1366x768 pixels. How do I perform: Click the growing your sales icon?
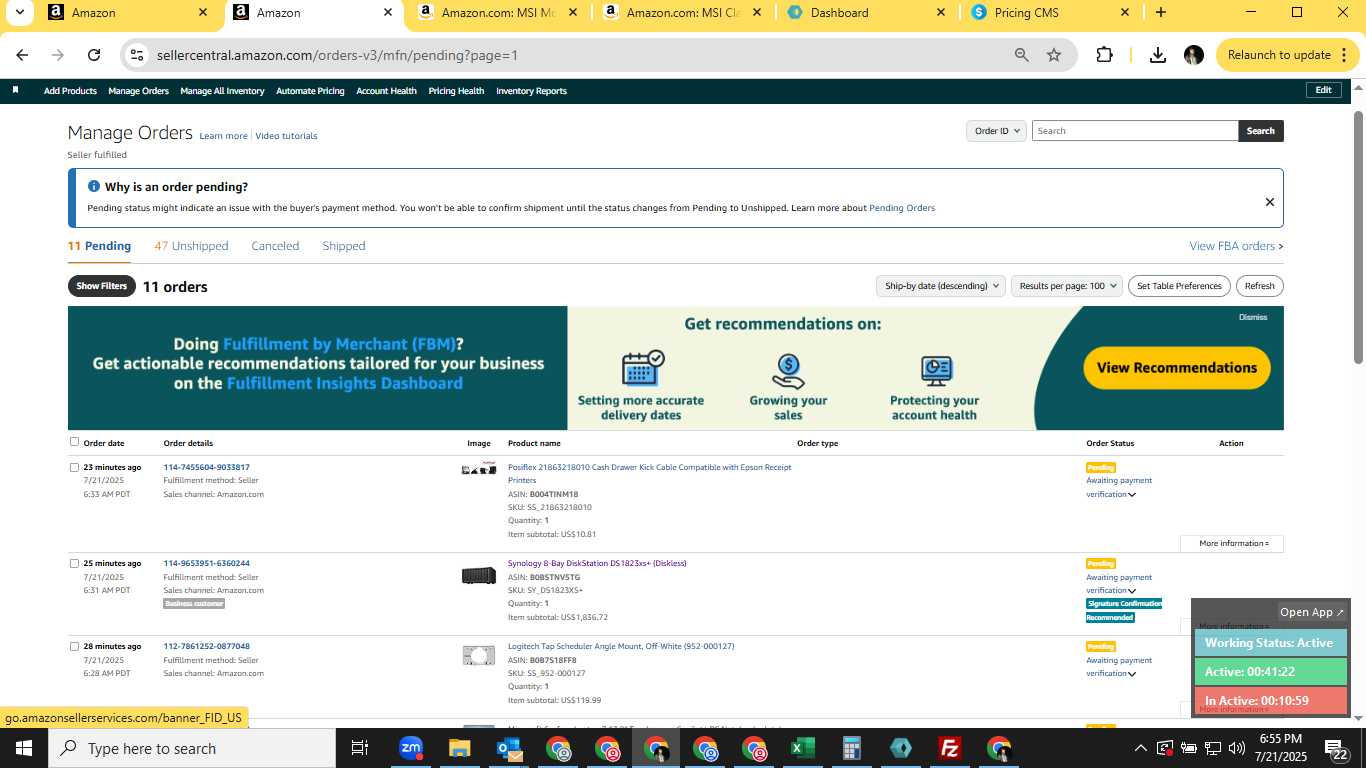pyautogui.click(x=788, y=371)
